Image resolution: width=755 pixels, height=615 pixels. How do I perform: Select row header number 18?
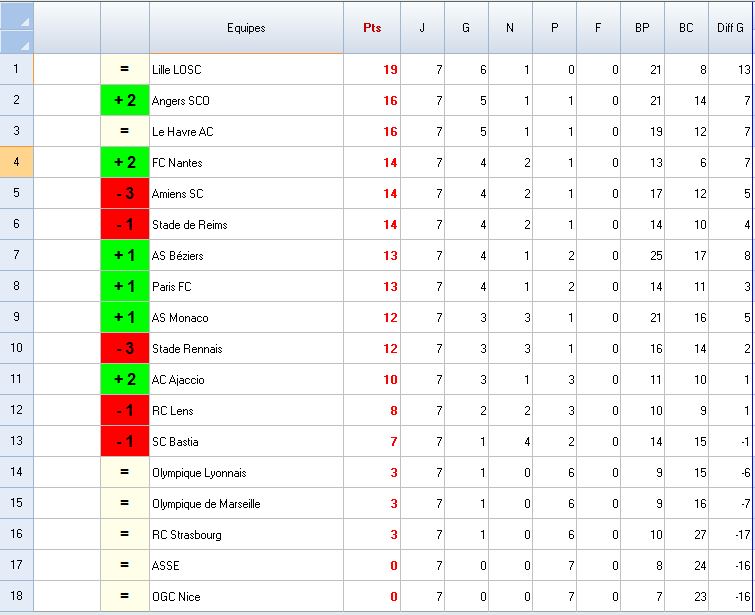[x=17, y=597]
